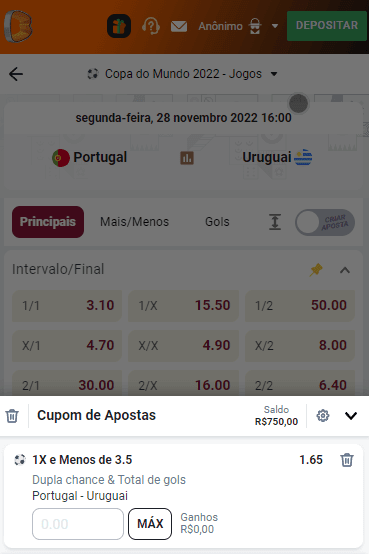
Task: Open the gift box promotions icon
Action: (119, 26)
